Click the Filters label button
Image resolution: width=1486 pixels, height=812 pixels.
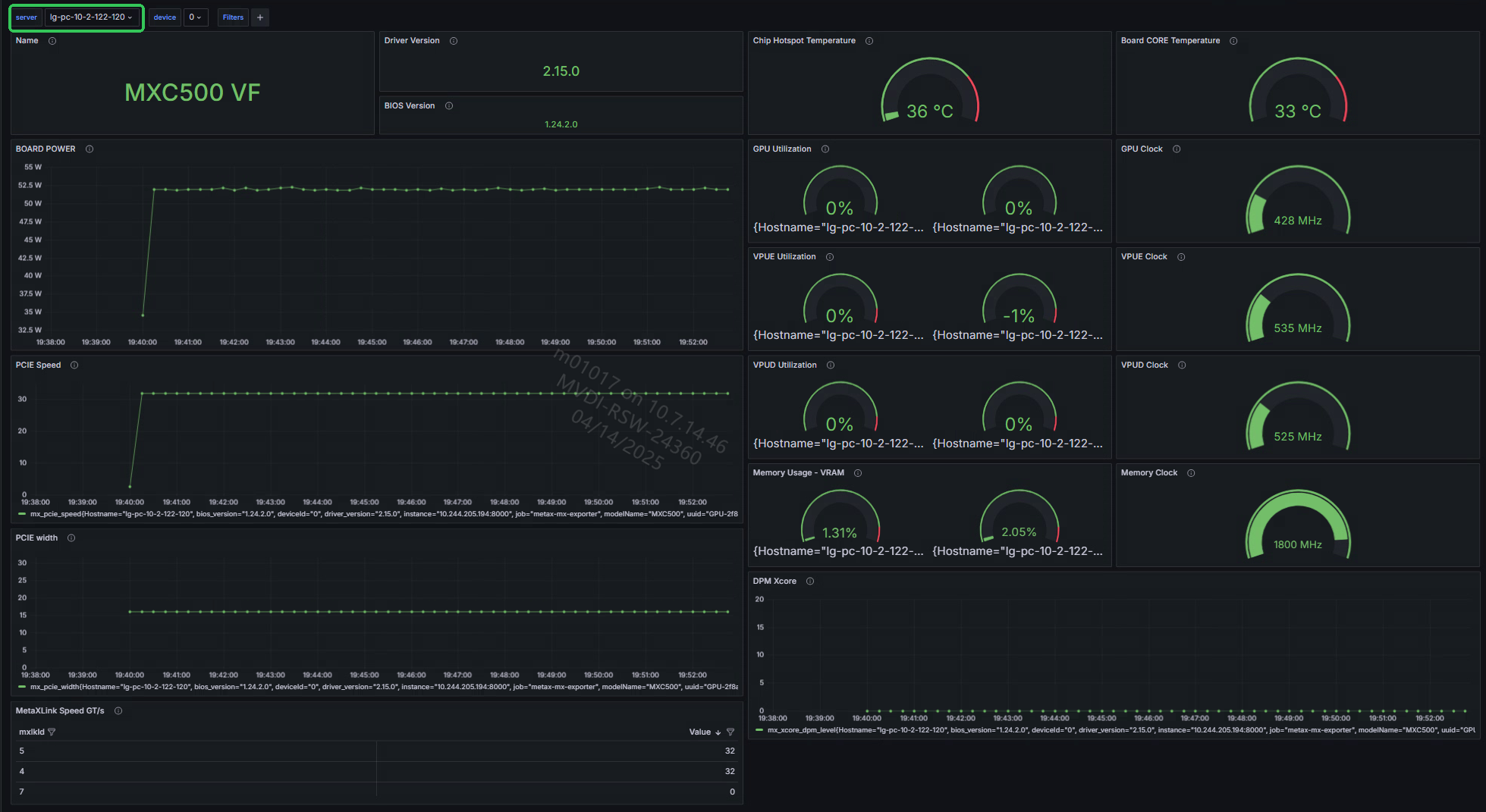(233, 17)
